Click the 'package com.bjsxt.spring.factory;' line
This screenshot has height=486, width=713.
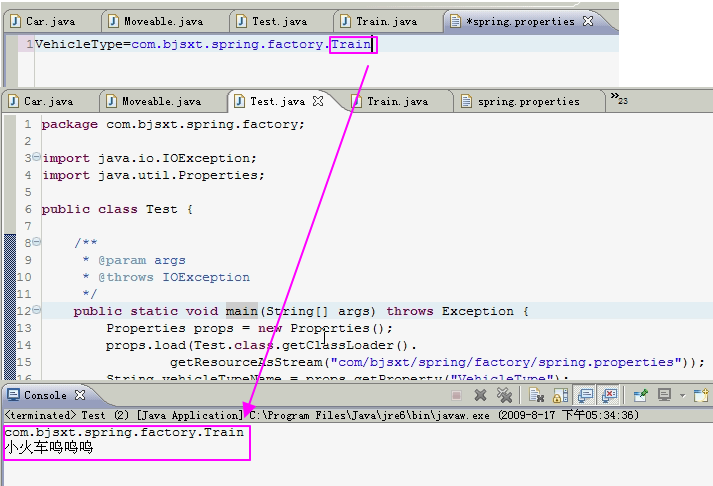click(173, 124)
